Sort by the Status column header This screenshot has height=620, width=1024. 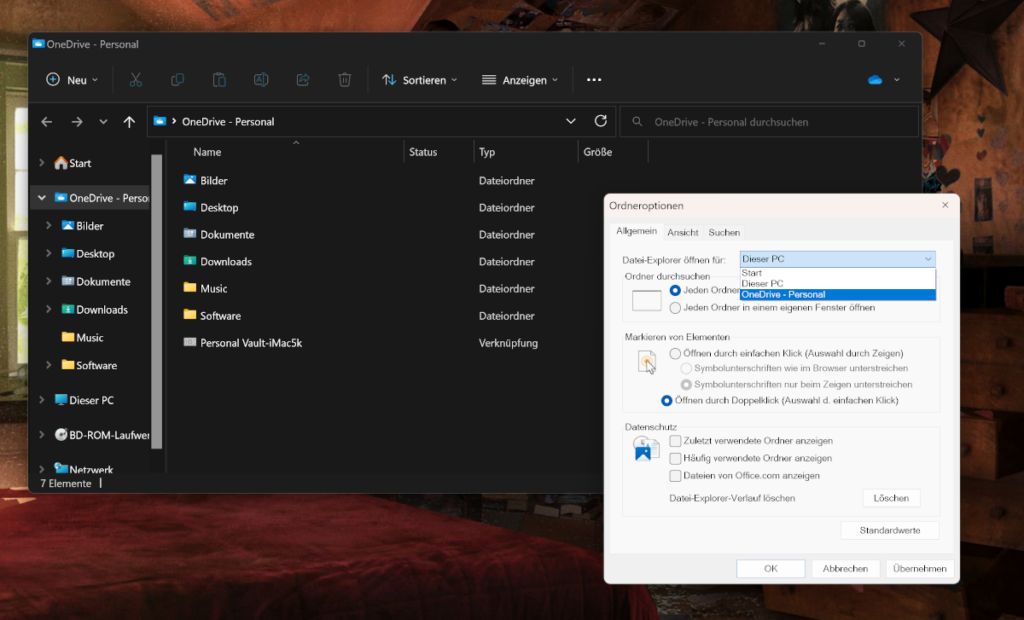(x=423, y=152)
